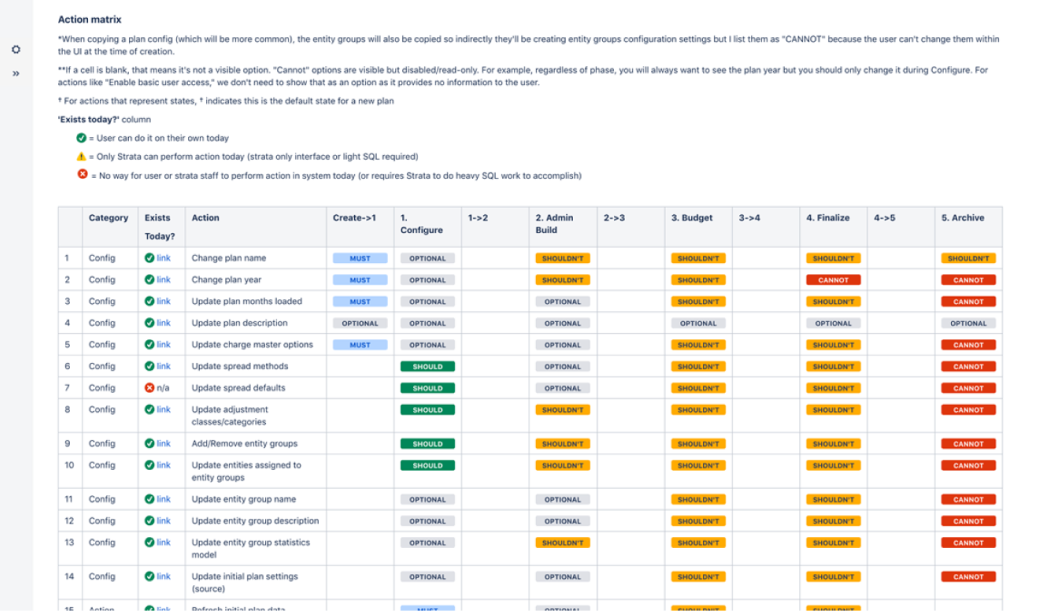The image size is (1039, 611).
Task: Open the settings gear in left sidebar
Action: [16, 49]
